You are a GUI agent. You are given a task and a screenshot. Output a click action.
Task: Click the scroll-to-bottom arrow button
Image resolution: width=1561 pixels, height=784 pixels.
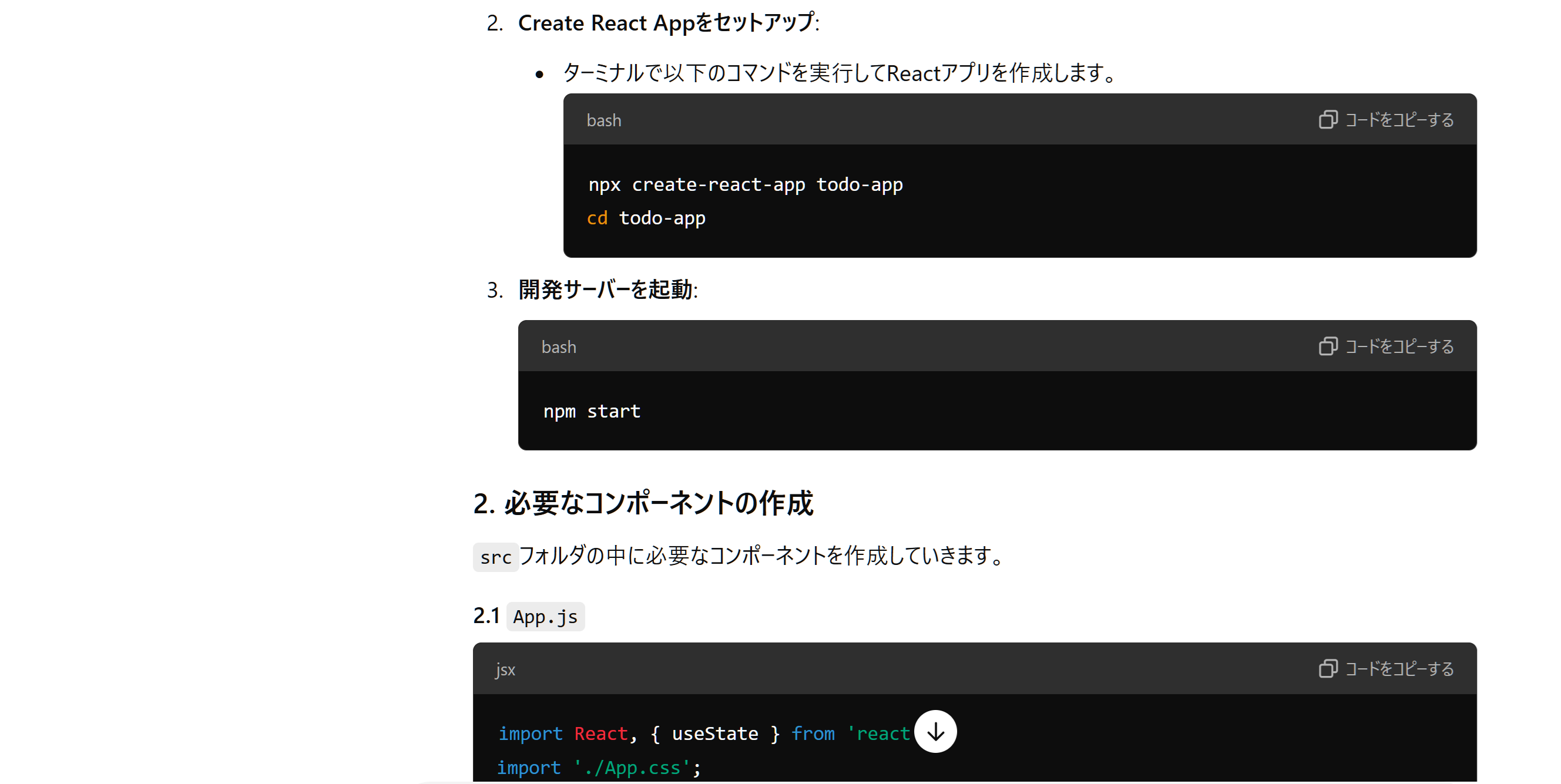935,731
